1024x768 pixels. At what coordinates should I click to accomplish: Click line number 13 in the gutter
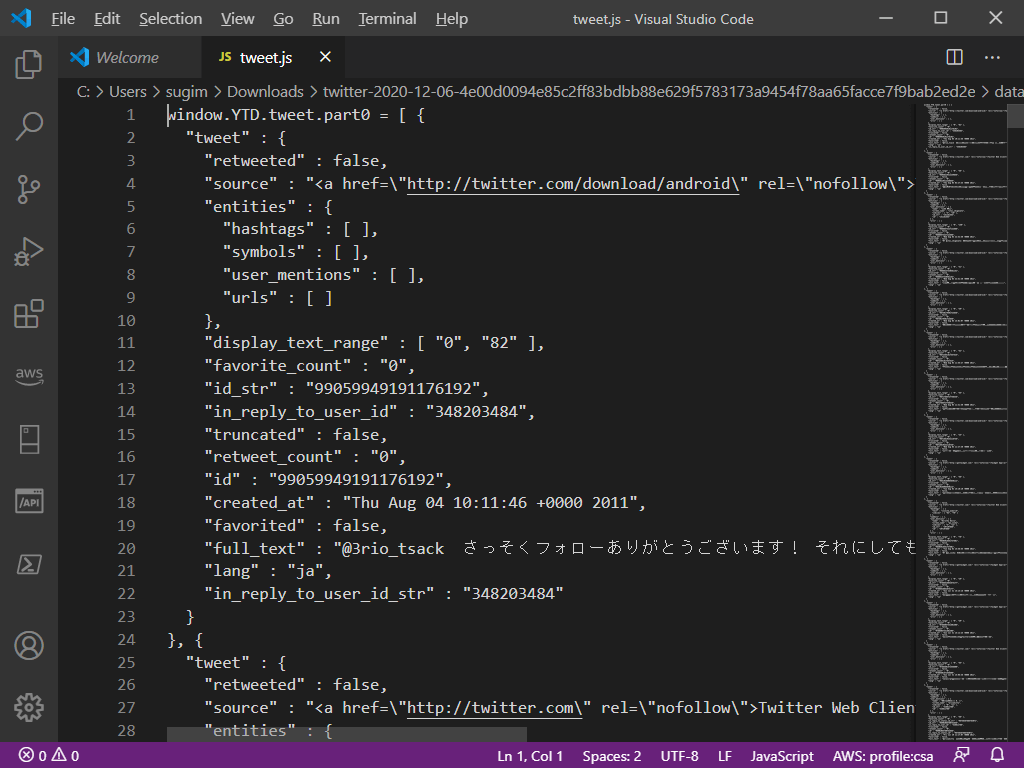[126, 389]
